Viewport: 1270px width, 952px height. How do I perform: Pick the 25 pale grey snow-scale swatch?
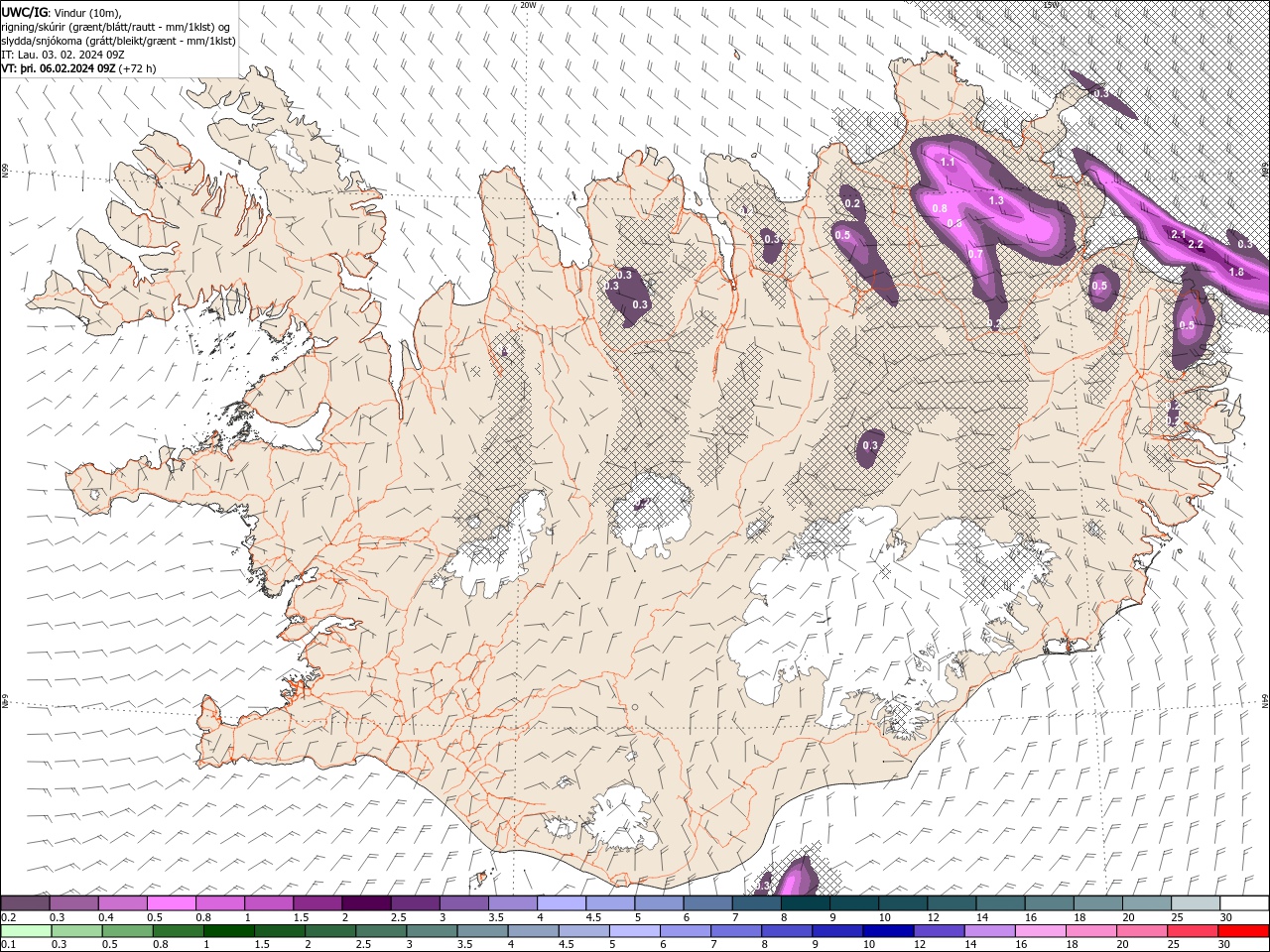pos(1196,902)
